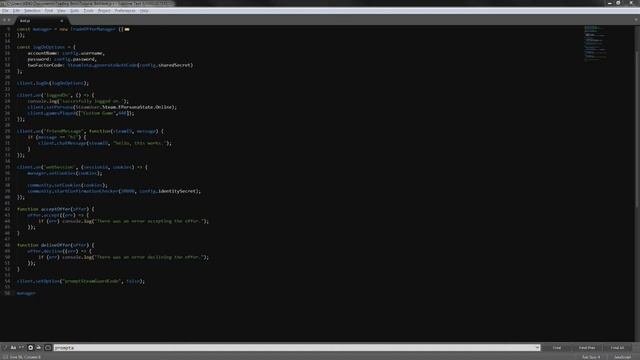Click 'client.setOption' on line 54

(38, 281)
